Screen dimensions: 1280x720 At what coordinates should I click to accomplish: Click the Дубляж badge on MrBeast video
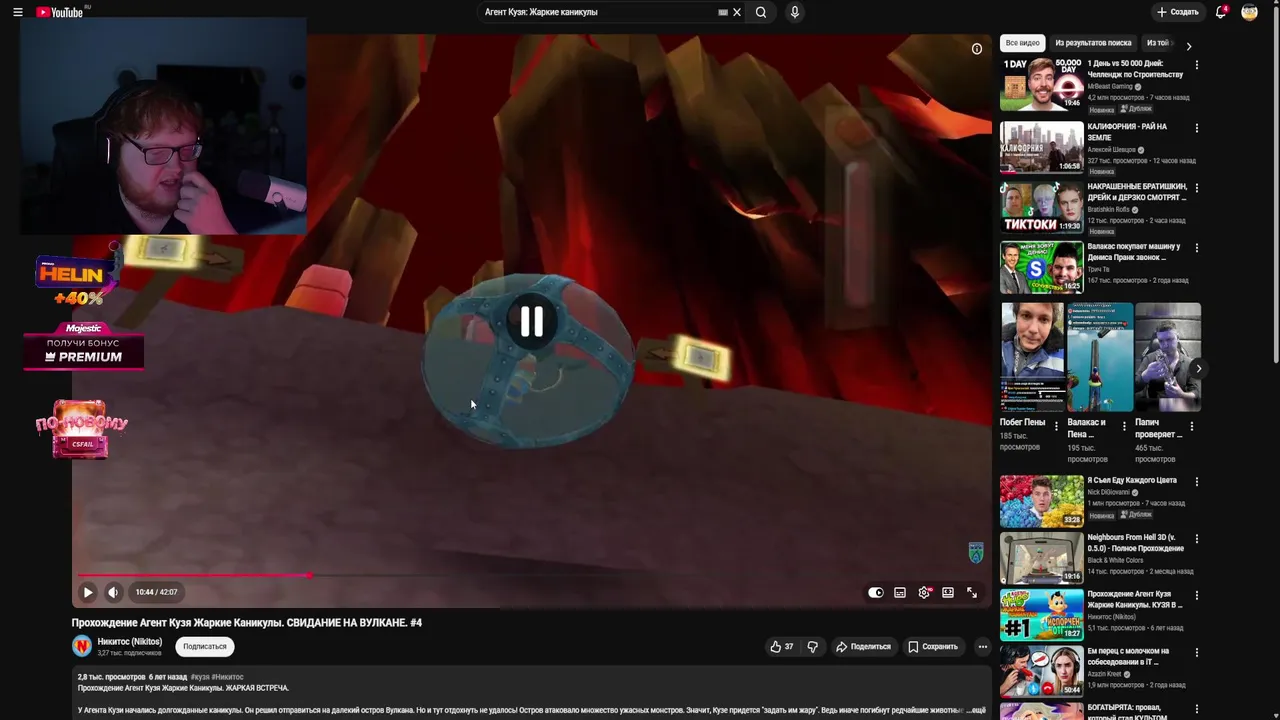[1136, 108]
